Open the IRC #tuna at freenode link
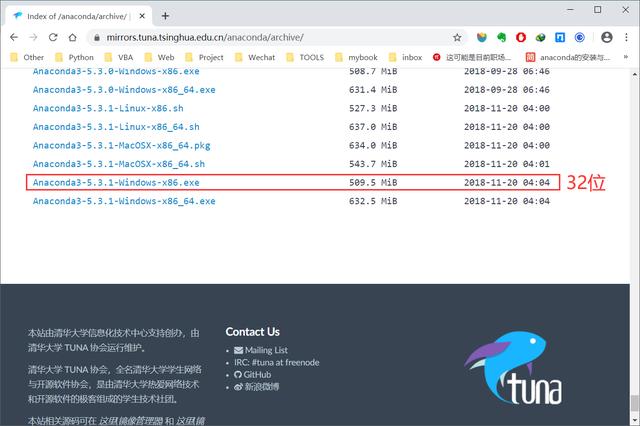This screenshot has height=426, width=640. coord(276,362)
